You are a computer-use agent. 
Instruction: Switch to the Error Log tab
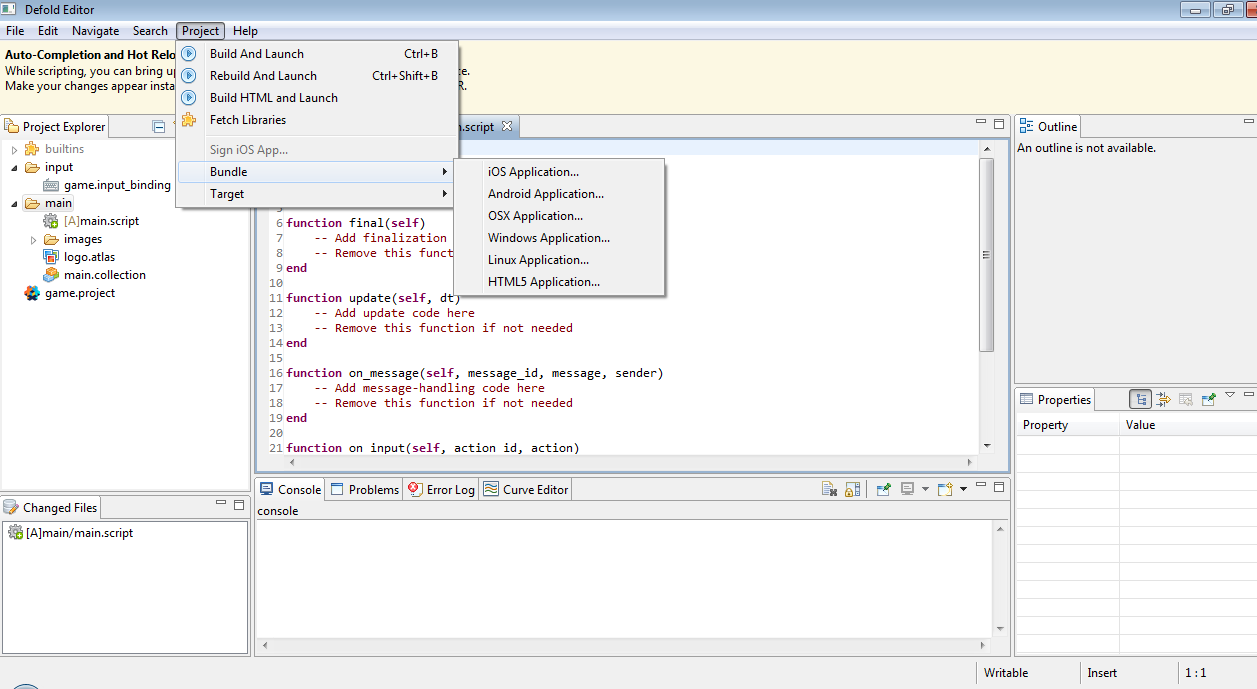coord(440,489)
